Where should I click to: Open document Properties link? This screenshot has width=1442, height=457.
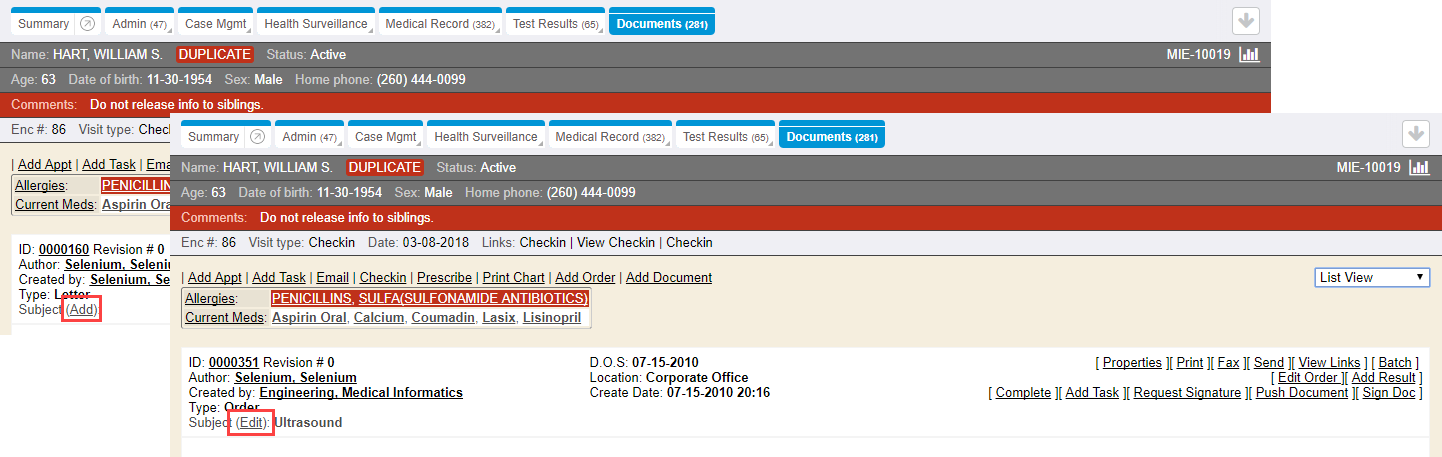[x=1132, y=363]
